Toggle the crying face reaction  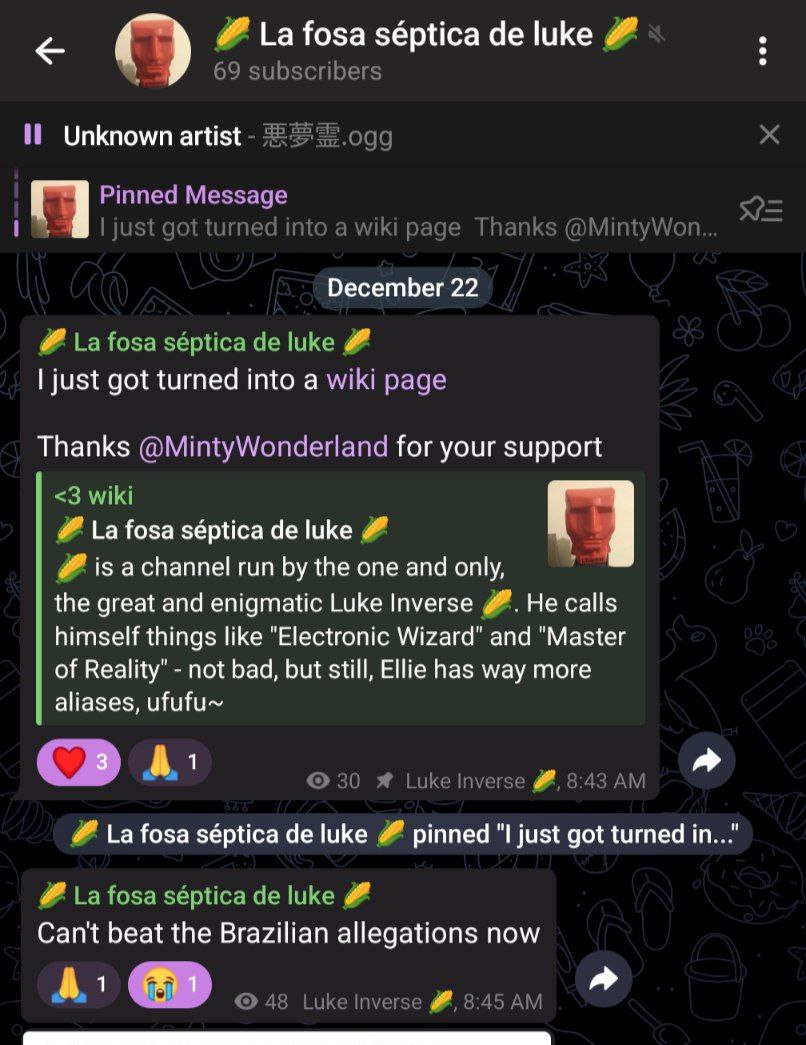pos(170,984)
